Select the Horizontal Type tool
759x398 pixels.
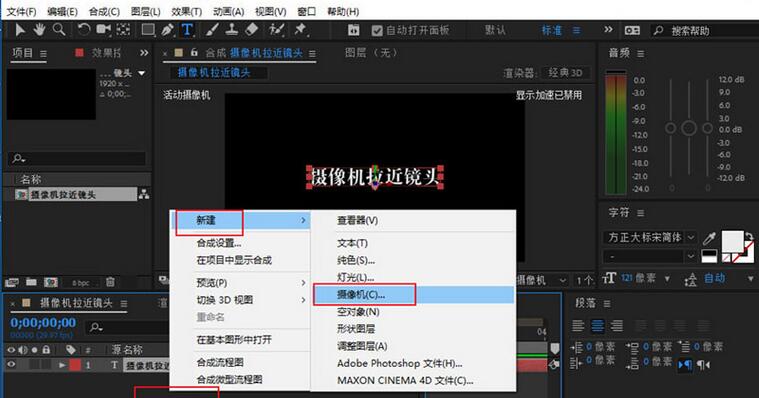point(187,30)
